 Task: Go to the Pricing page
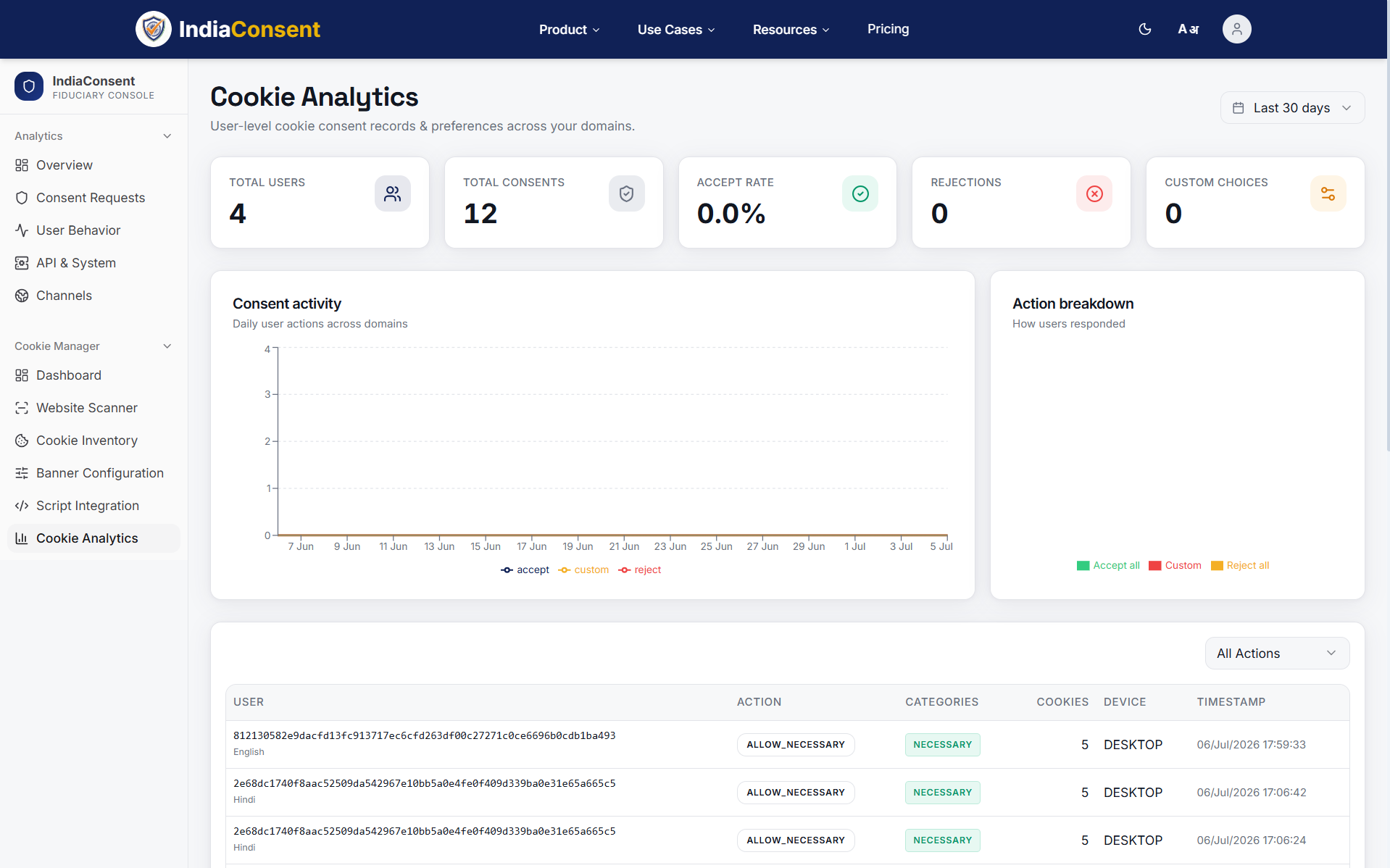pyautogui.click(x=888, y=29)
